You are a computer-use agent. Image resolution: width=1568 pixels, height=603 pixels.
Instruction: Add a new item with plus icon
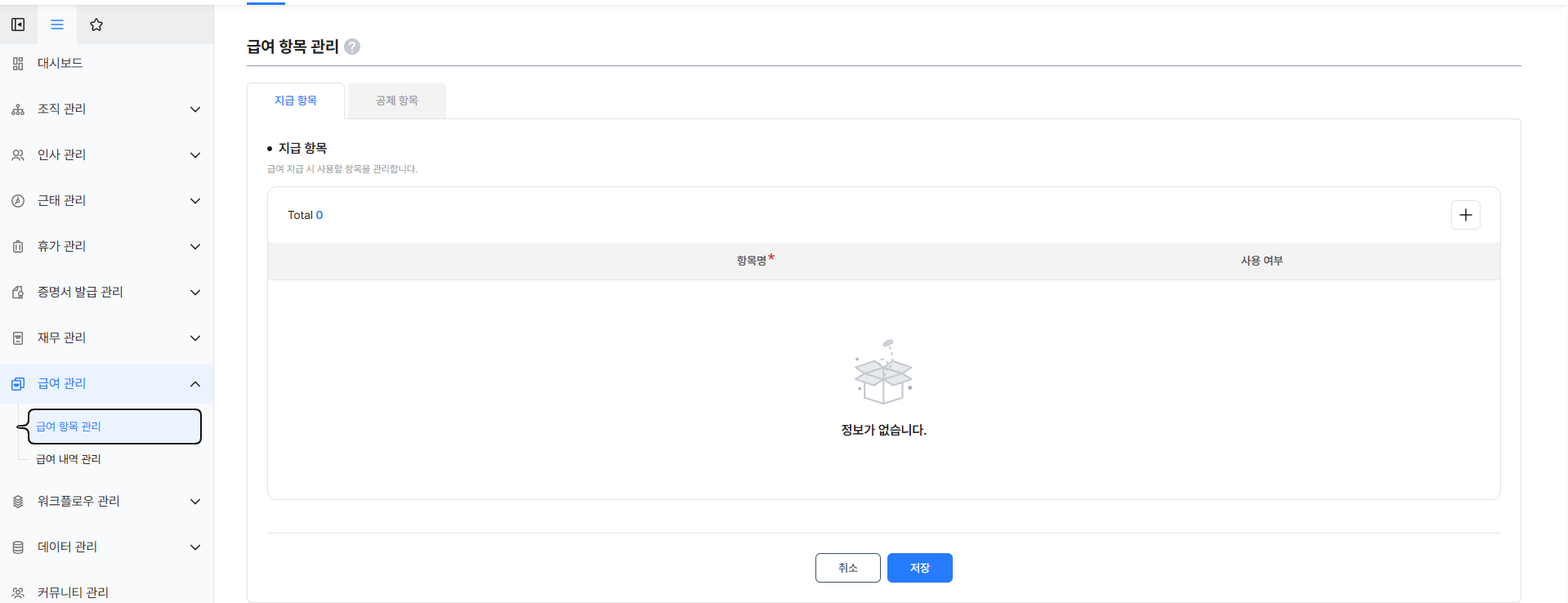point(1466,215)
